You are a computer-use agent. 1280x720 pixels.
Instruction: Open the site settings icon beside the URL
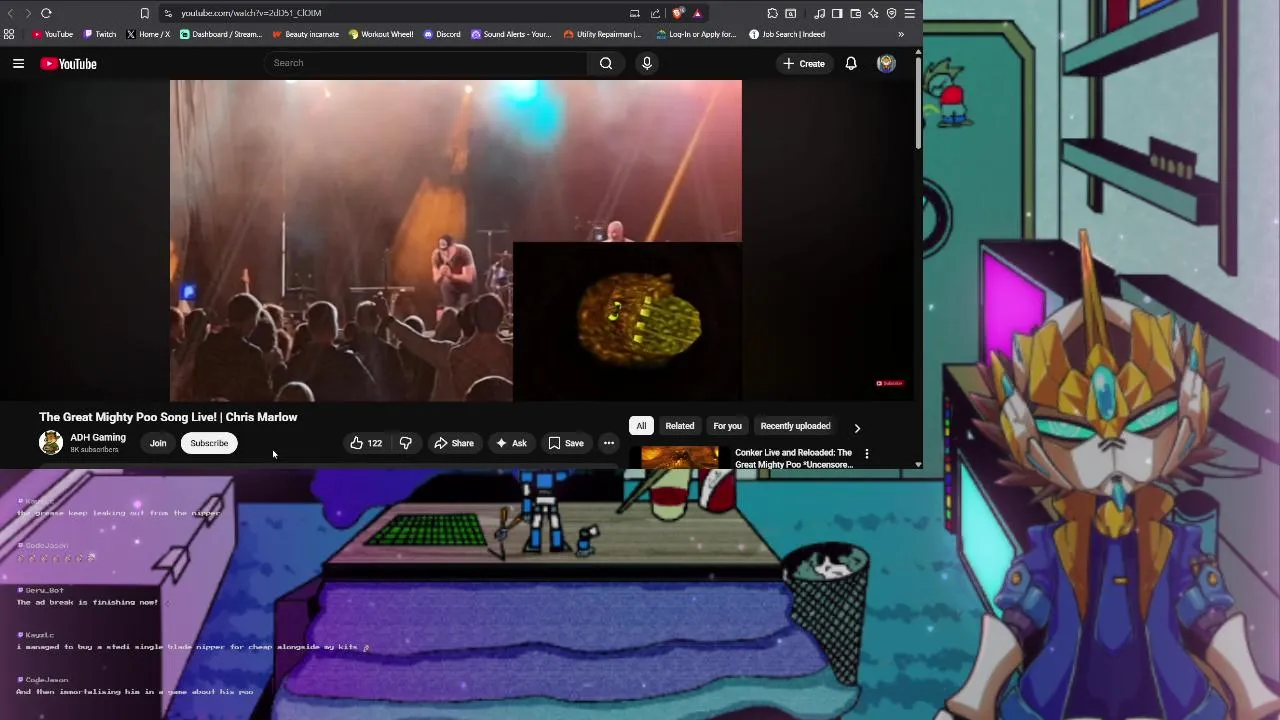tap(168, 13)
